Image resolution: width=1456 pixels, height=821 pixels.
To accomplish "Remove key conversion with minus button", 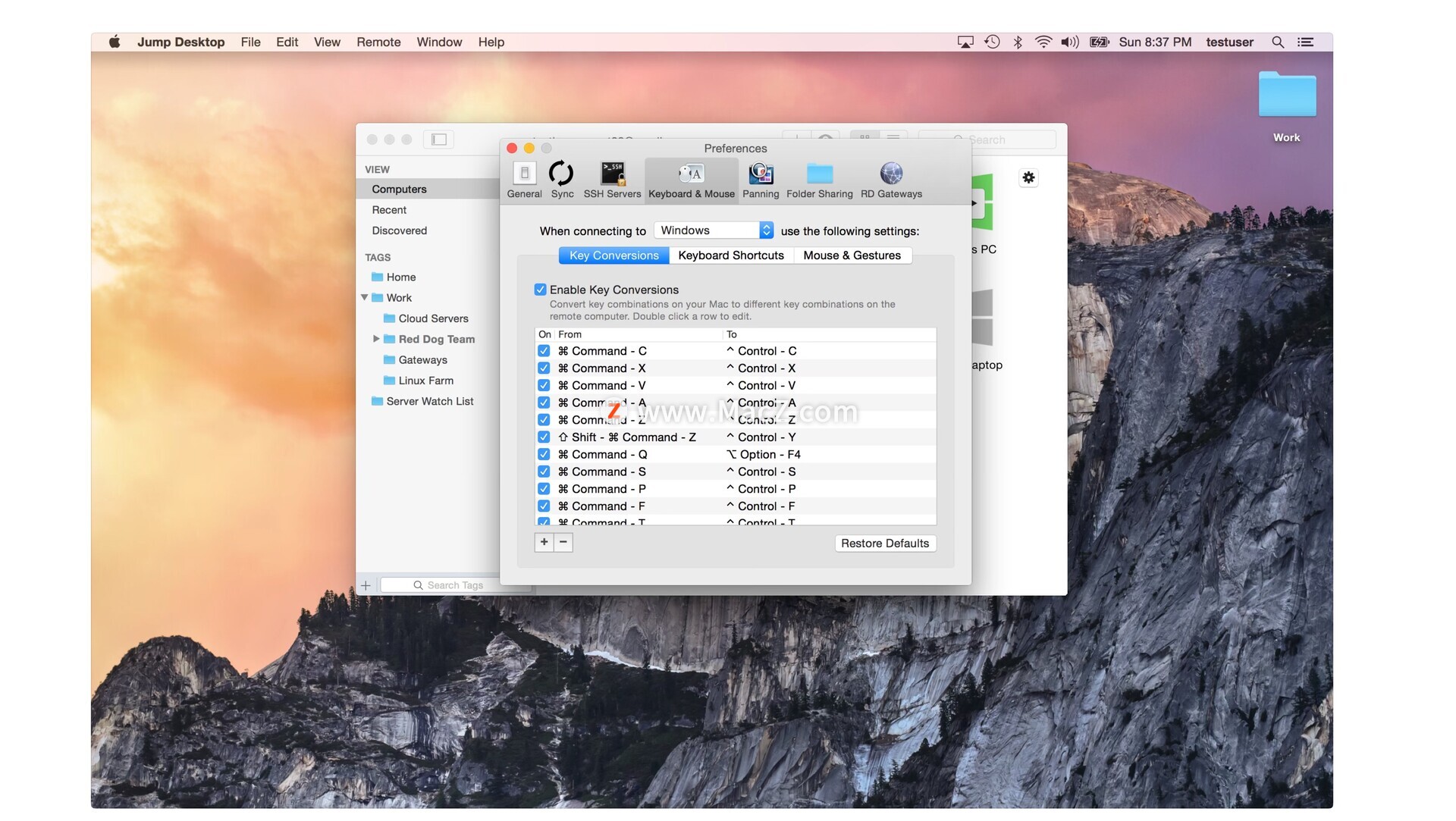I will click(x=563, y=542).
